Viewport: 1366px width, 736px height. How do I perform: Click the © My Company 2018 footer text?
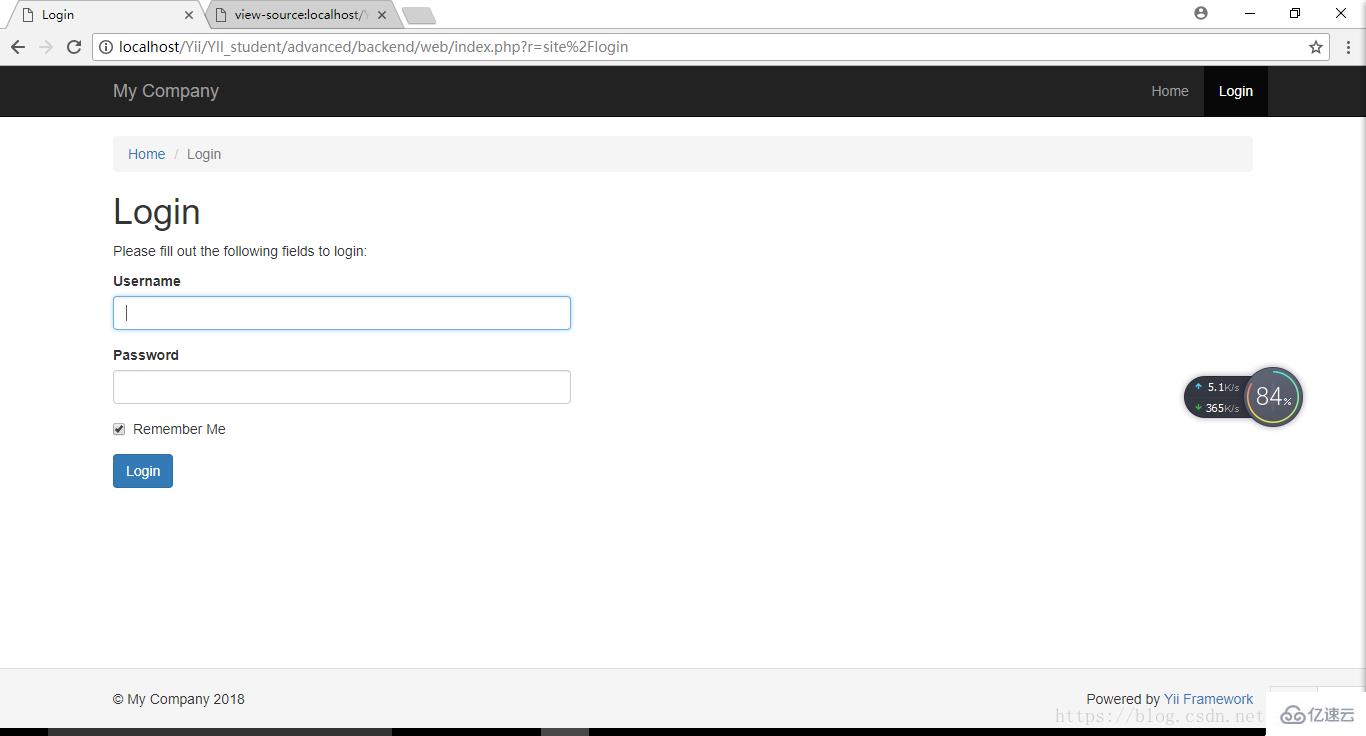click(179, 699)
